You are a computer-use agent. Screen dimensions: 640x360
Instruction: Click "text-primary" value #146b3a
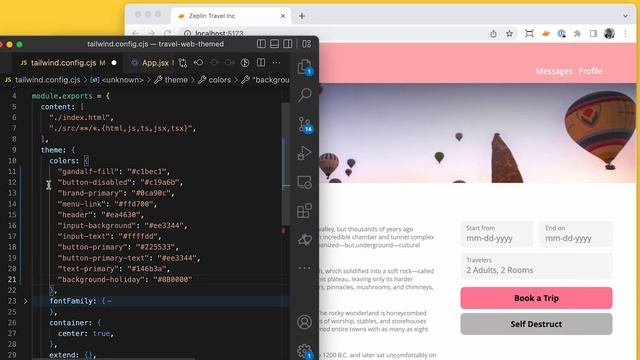(x=148, y=269)
